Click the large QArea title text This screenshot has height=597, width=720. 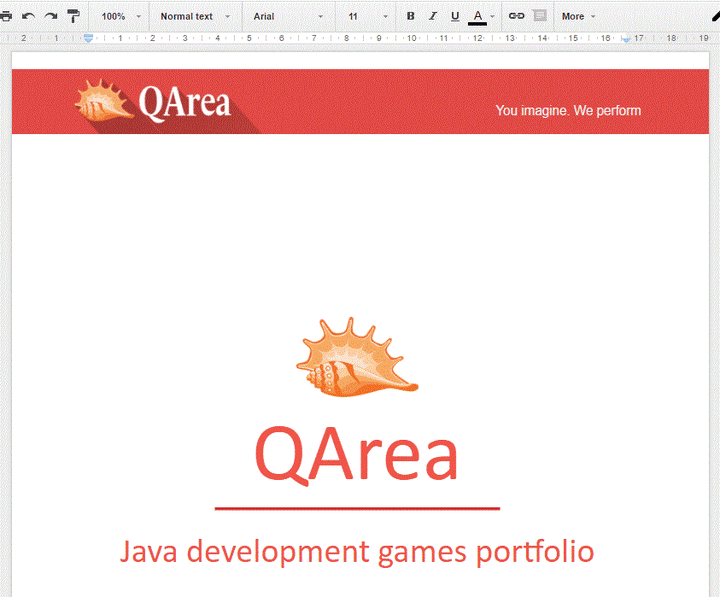356,454
